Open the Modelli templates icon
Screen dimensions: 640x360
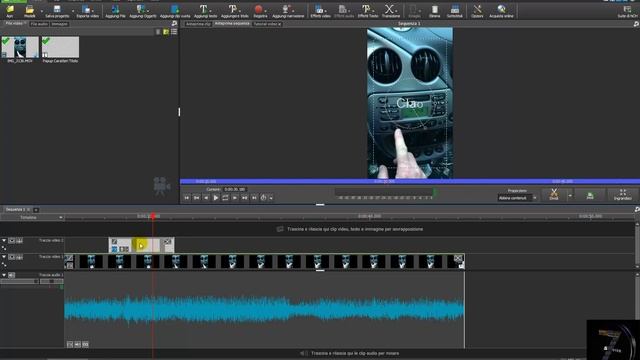click(x=29, y=11)
